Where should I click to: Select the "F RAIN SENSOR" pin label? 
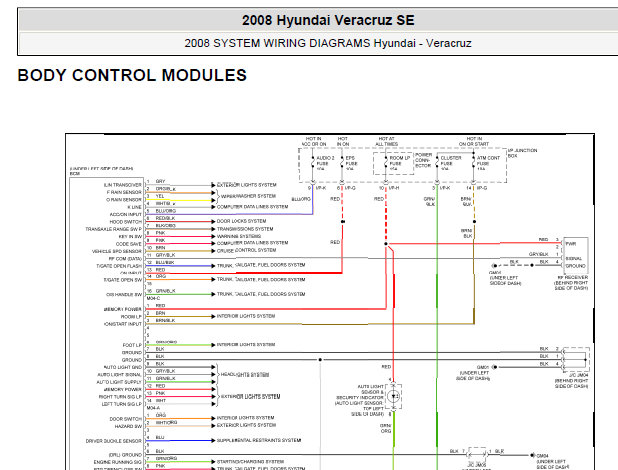(124, 192)
